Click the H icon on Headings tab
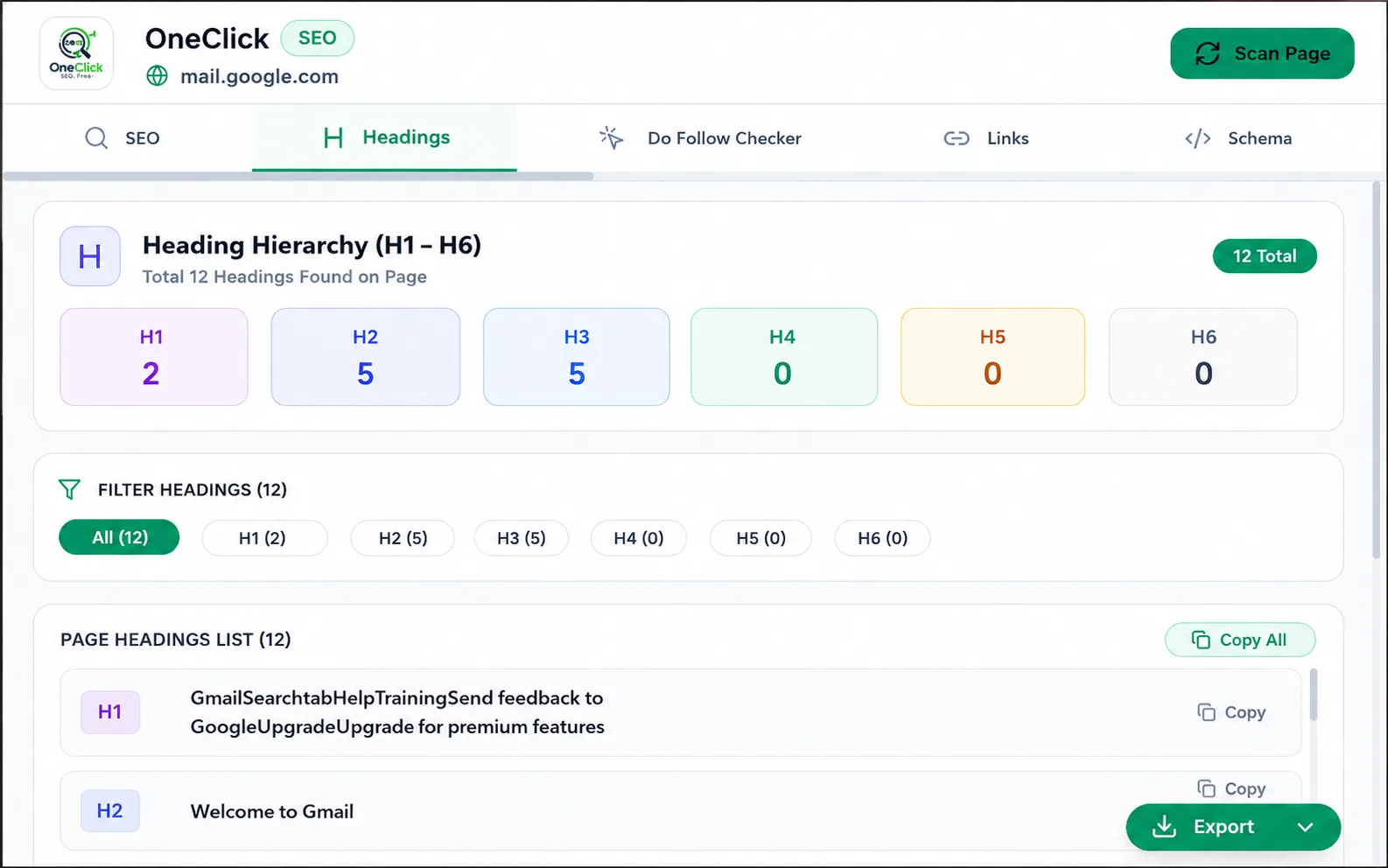This screenshot has height=868, width=1388. click(333, 137)
